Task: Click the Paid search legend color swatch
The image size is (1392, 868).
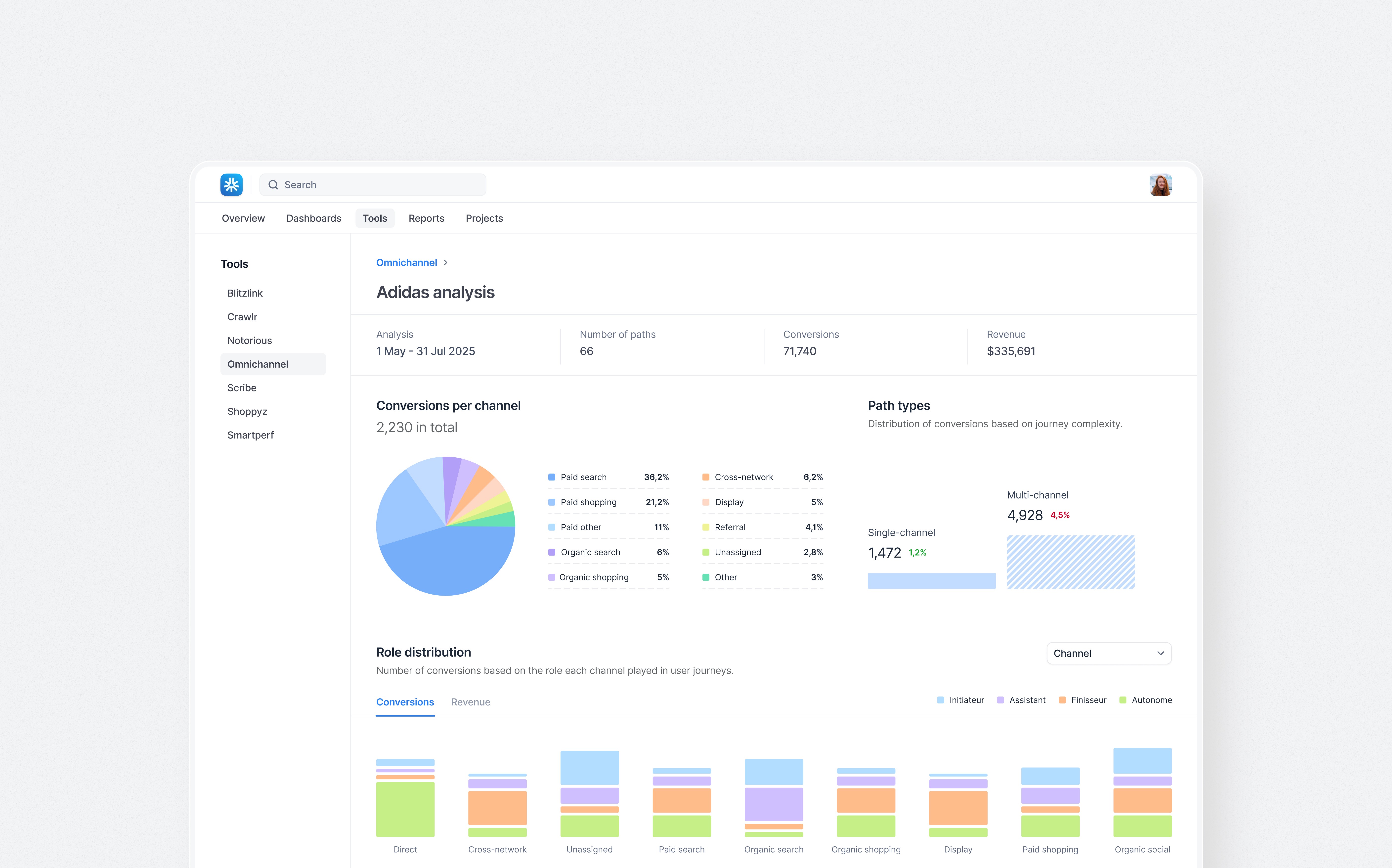Action: tap(551, 477)
